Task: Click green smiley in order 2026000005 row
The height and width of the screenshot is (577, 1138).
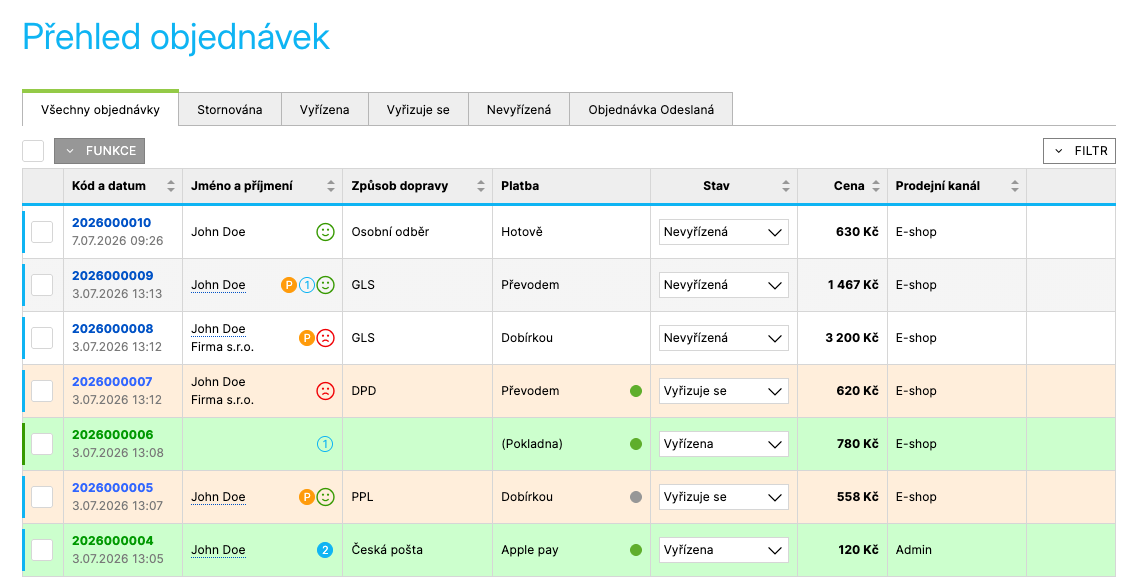Action: click(326, 496)
